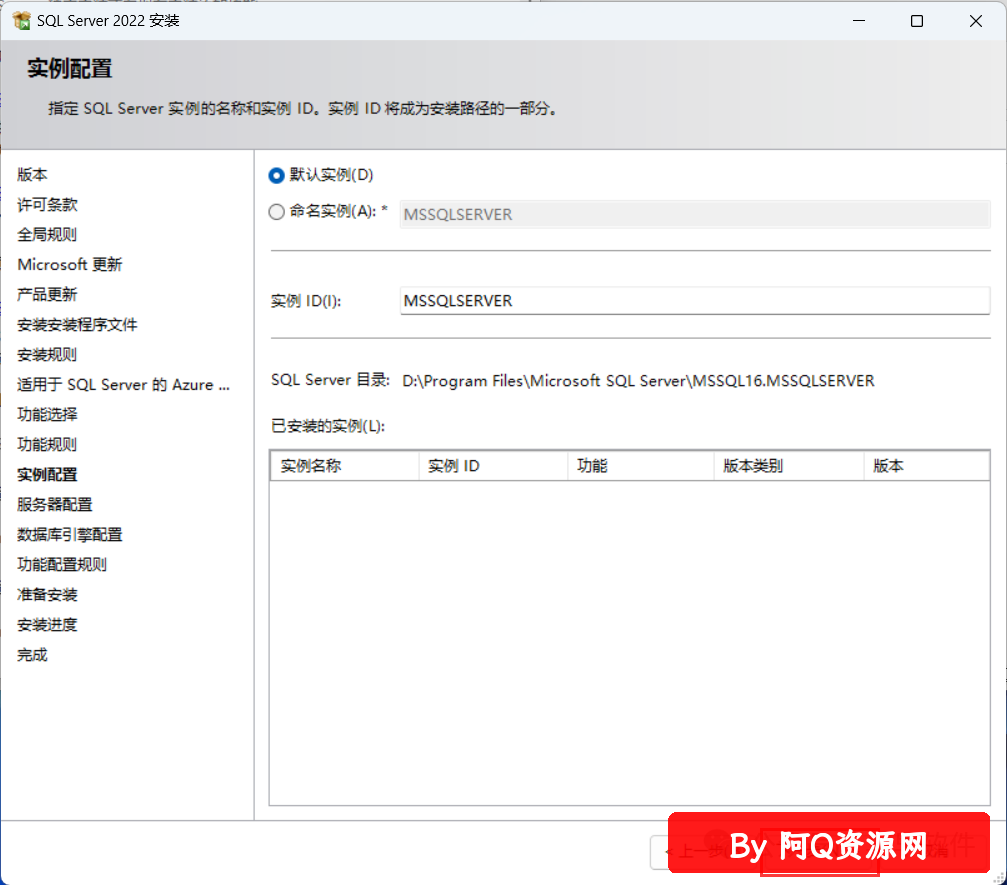The height and width of the screenshot is (885, 1007).
Task: Click the 实例配置 page heading
Action: click(69, 69)
